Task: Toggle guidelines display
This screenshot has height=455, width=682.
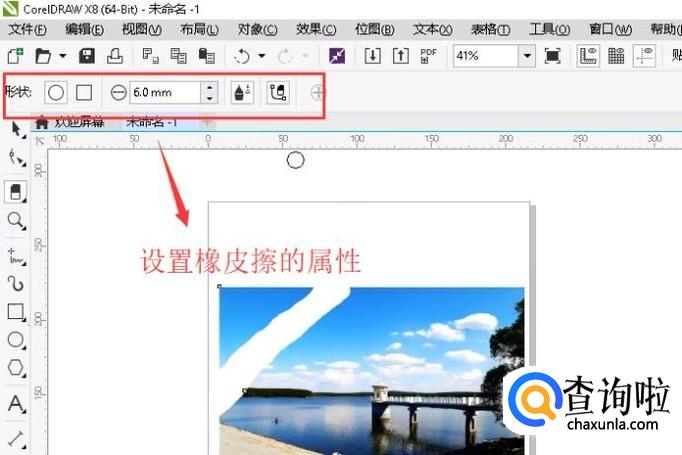Action: [644, 56]
